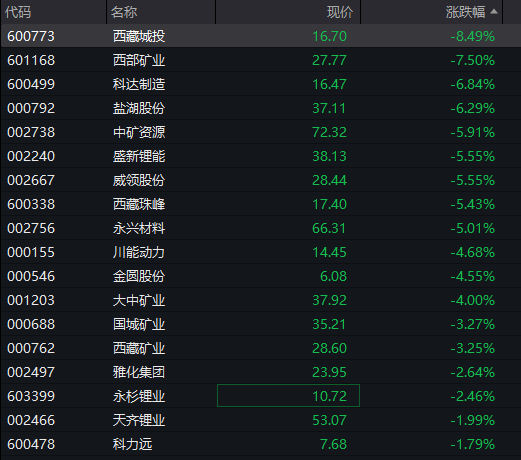Open 西藏城投 stock row
Screen dimensions: 521x460
tap(261, 36)
